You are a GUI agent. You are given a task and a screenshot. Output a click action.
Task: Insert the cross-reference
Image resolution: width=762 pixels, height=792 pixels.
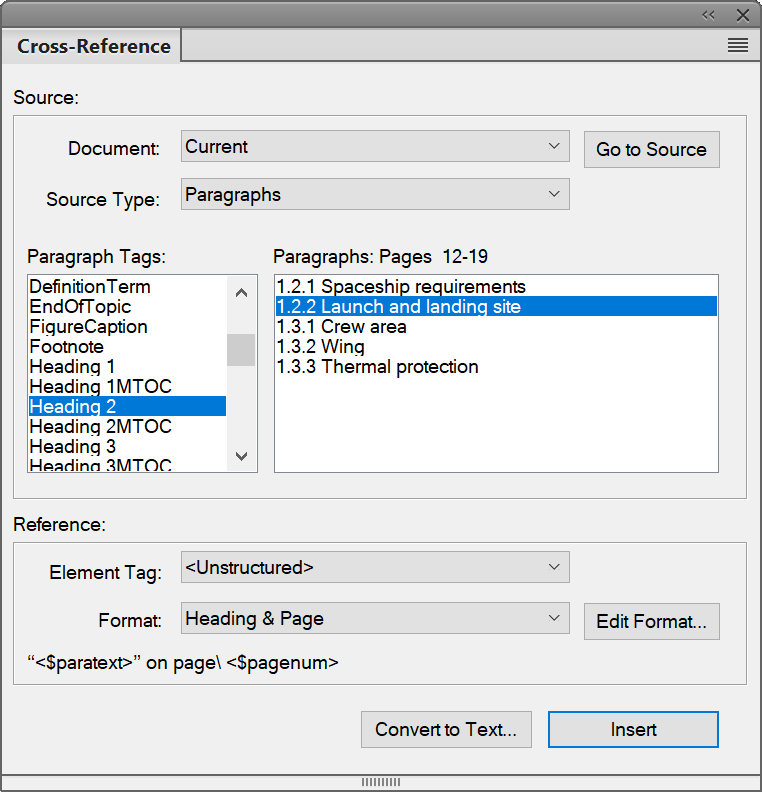pos(633,730)
